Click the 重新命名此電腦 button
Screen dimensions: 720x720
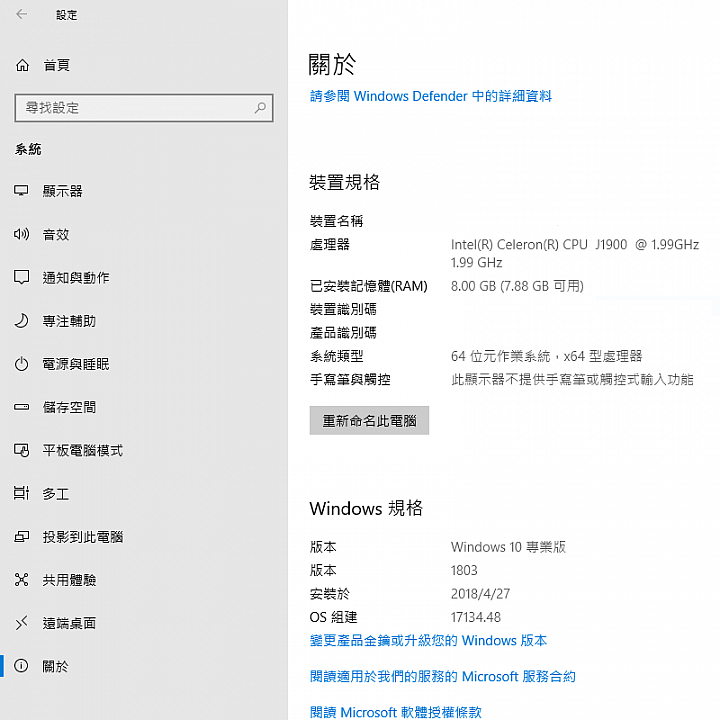(x=369, y=420)
